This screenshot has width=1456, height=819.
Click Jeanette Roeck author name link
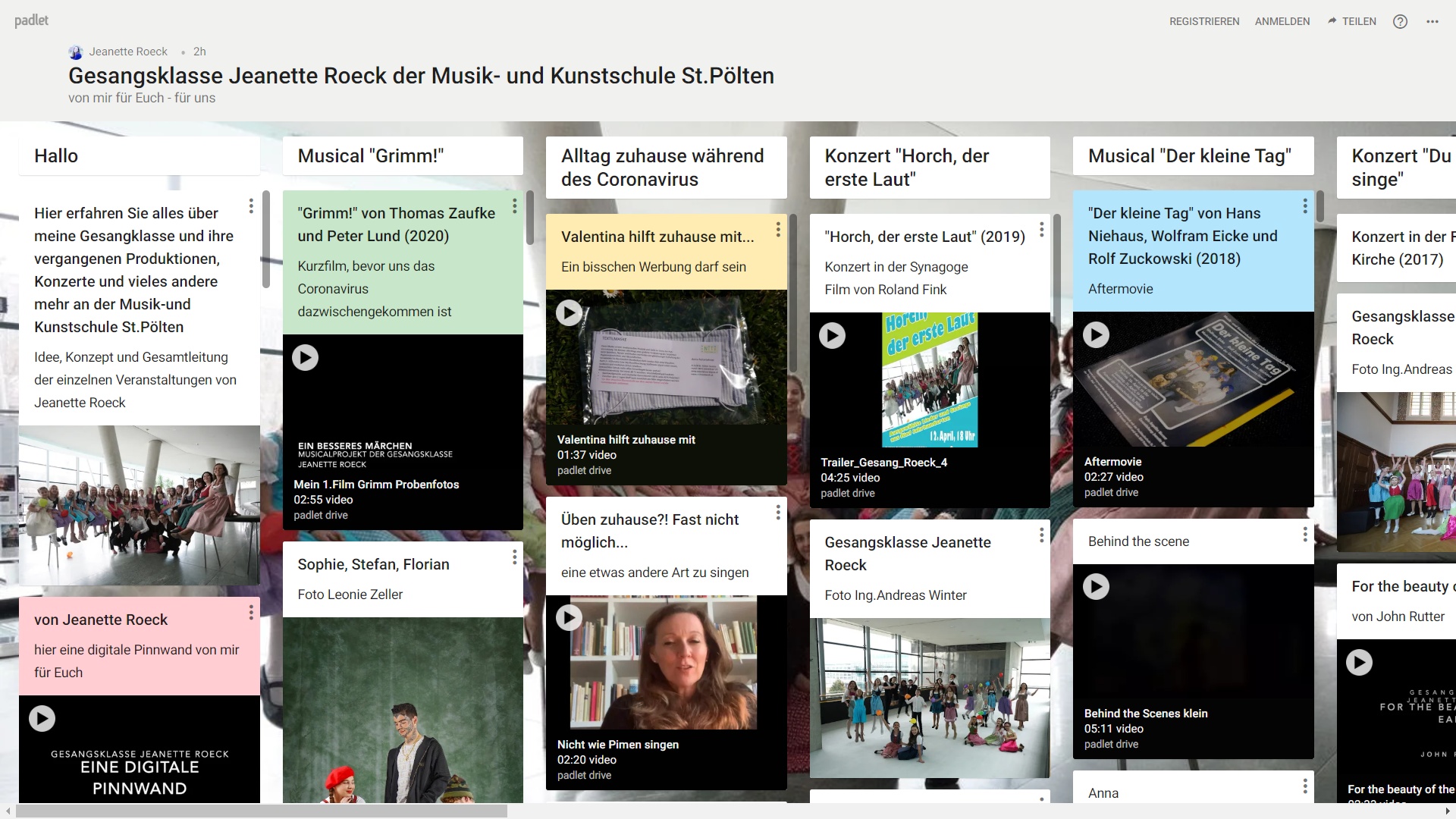tap(127, 52)
